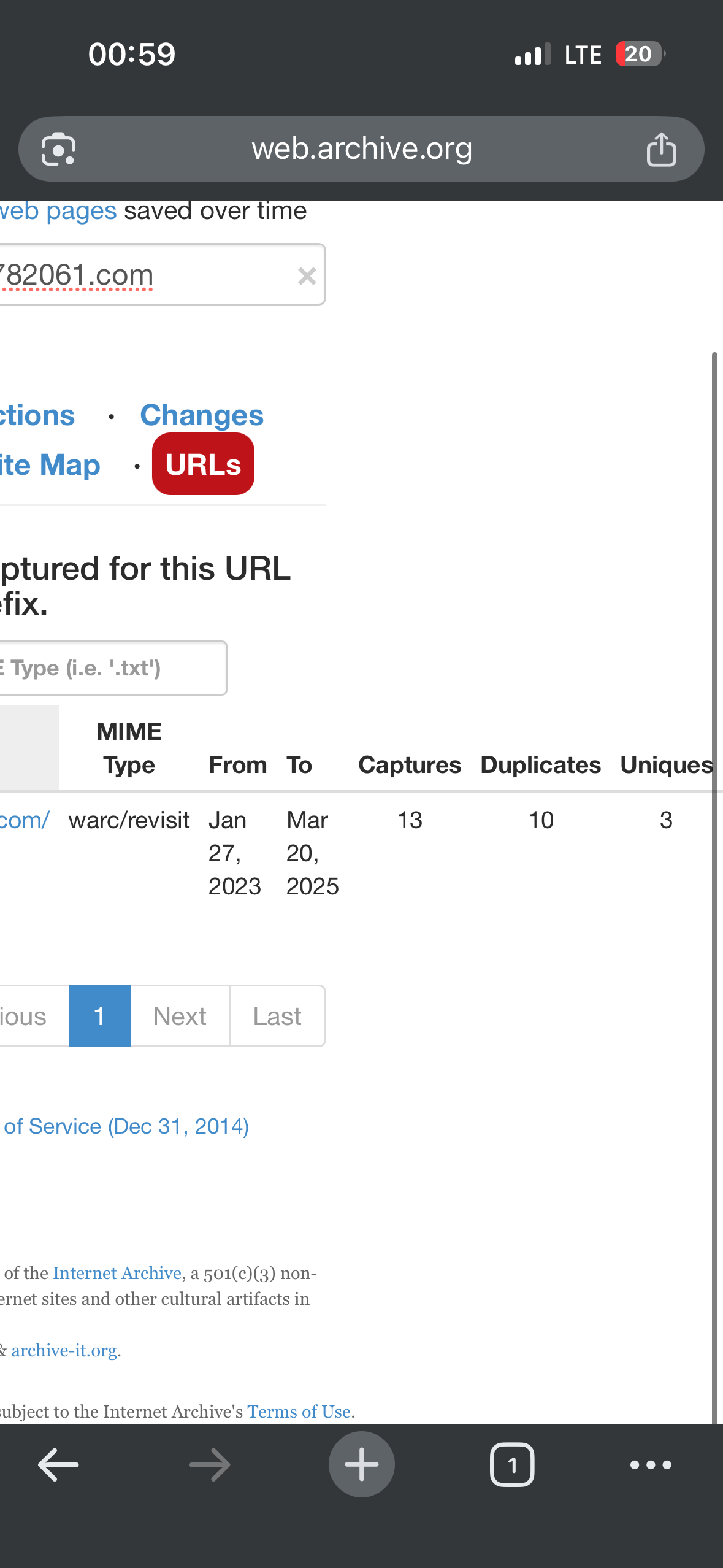Go to Next page of results
Image resolution: width=723 pixels, height=1568 pixels.
coord(180,1016)
